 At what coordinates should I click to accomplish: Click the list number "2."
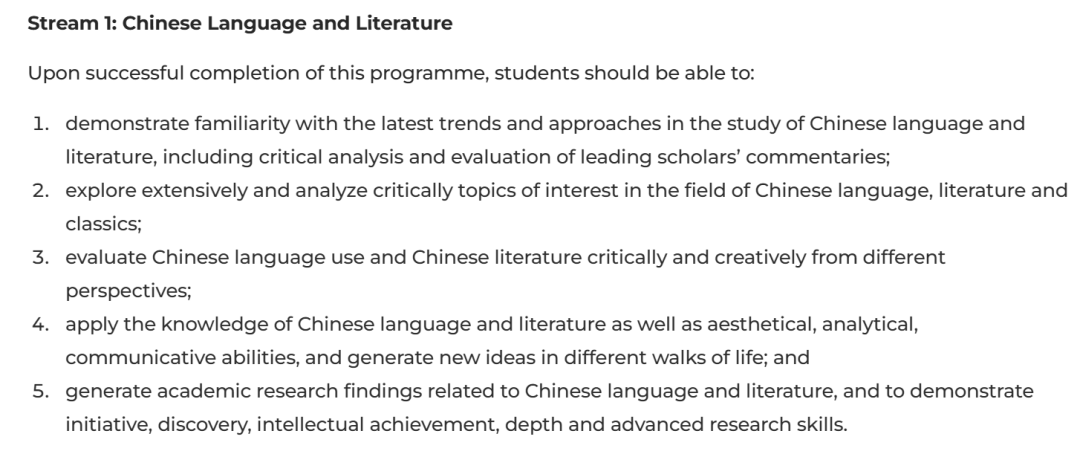tap(41, 190)
